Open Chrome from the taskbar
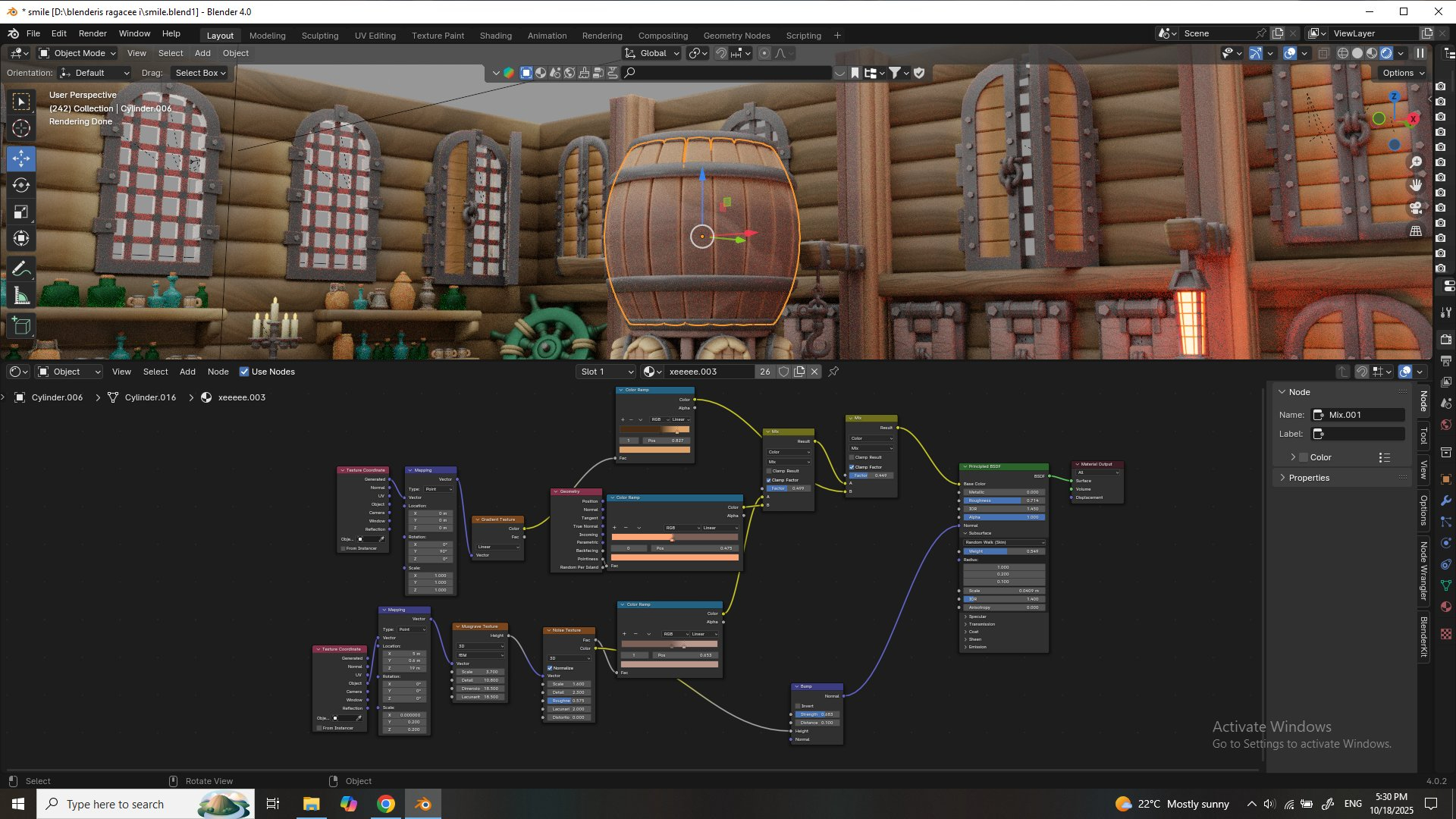 coord(386,804)
